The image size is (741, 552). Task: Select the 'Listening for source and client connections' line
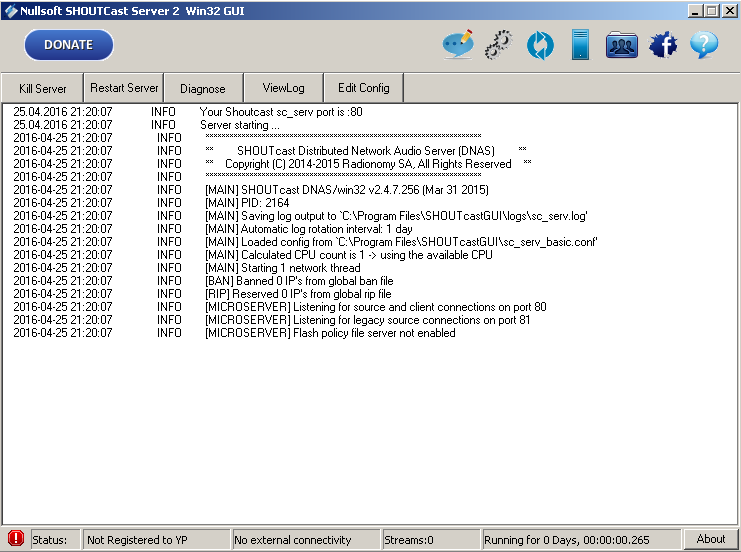[x=280, y=307]
